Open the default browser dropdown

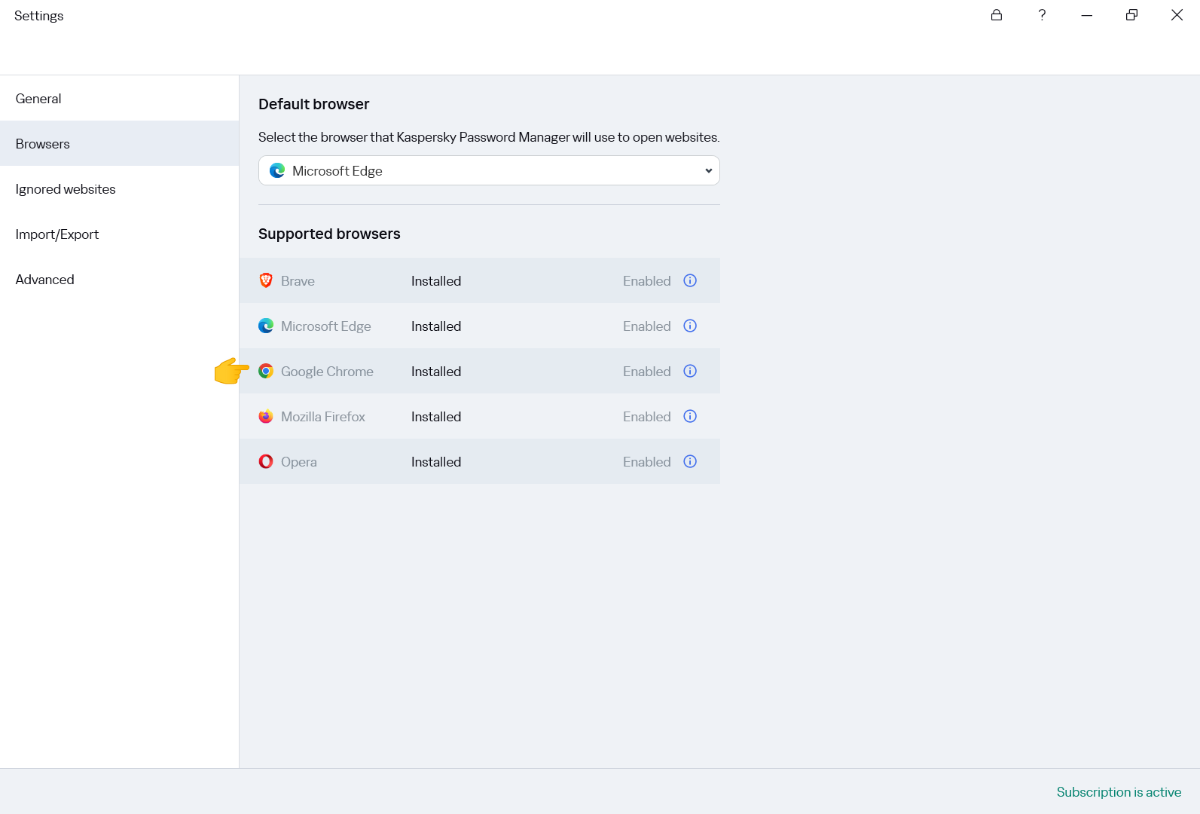pyautogui.click(x=489, y=171)
